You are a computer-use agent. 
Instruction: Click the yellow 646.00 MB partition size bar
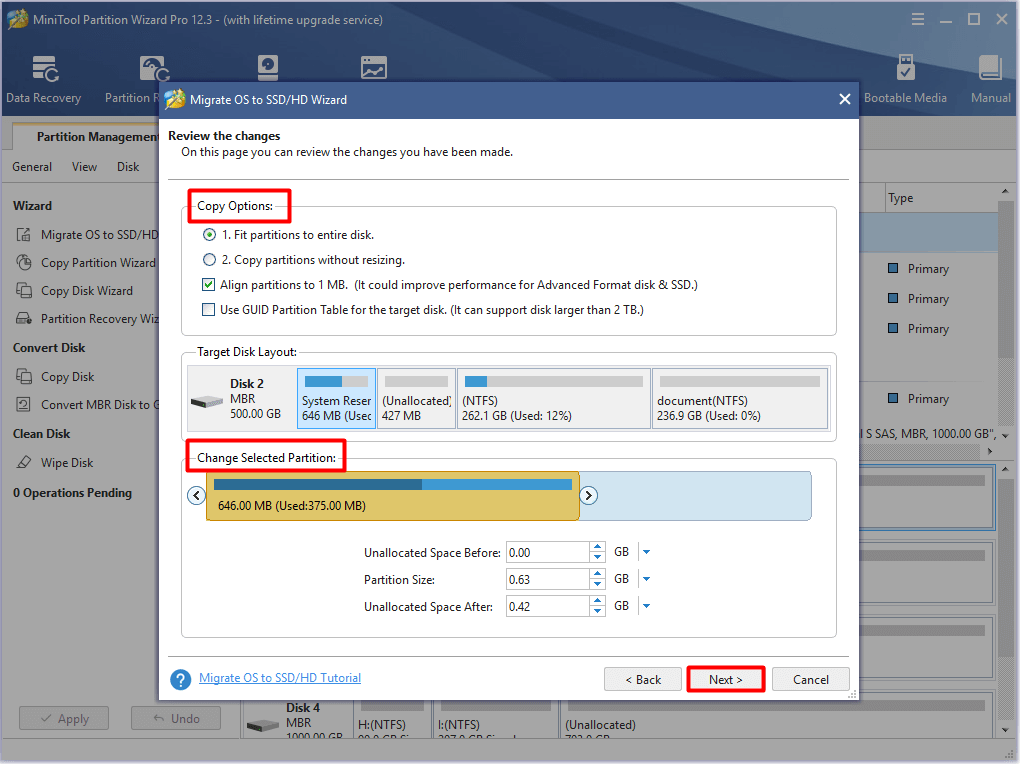[392, 496]
